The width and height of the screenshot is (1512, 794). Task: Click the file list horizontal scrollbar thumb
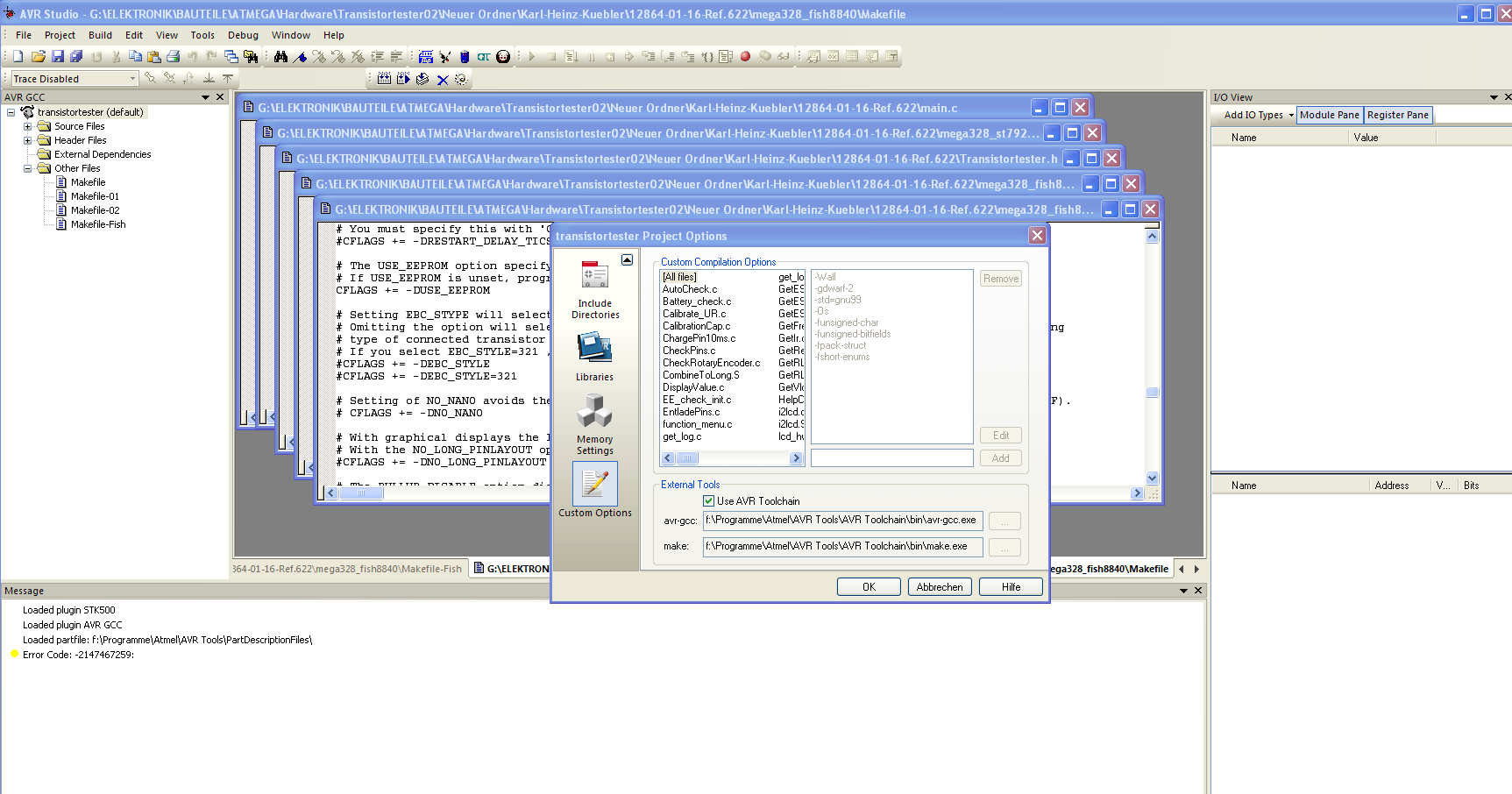[x=688, y=458]
